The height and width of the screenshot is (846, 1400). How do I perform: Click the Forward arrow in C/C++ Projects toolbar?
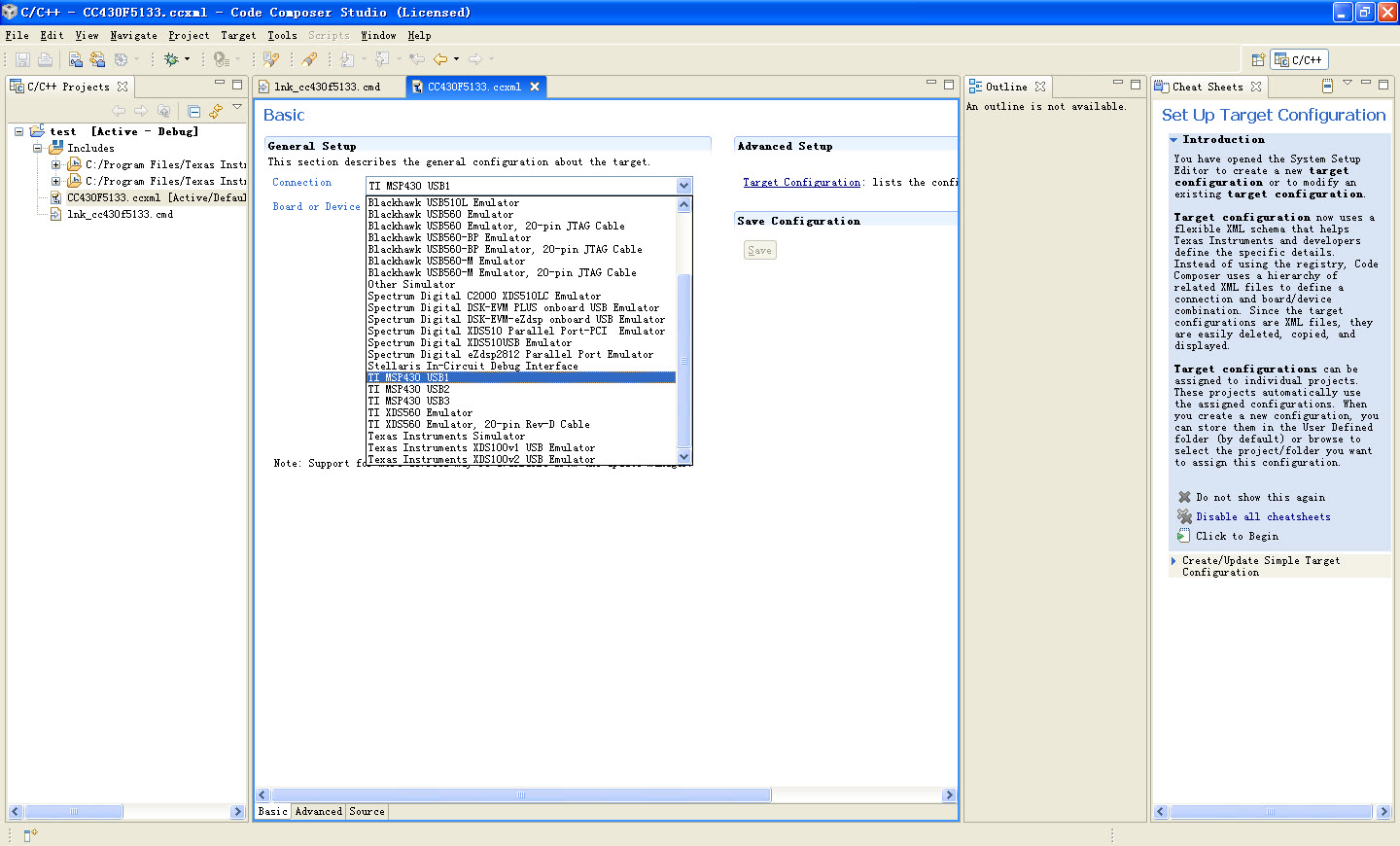click(141, 111)
